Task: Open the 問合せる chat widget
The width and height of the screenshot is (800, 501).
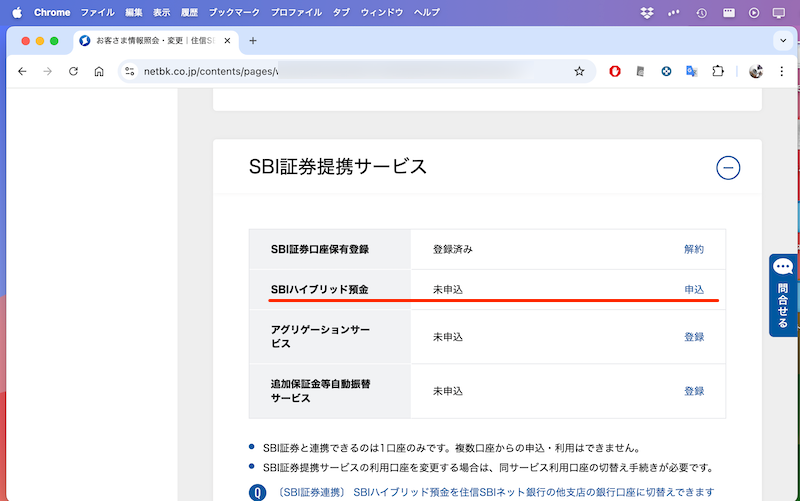Action: pos(783,294)
